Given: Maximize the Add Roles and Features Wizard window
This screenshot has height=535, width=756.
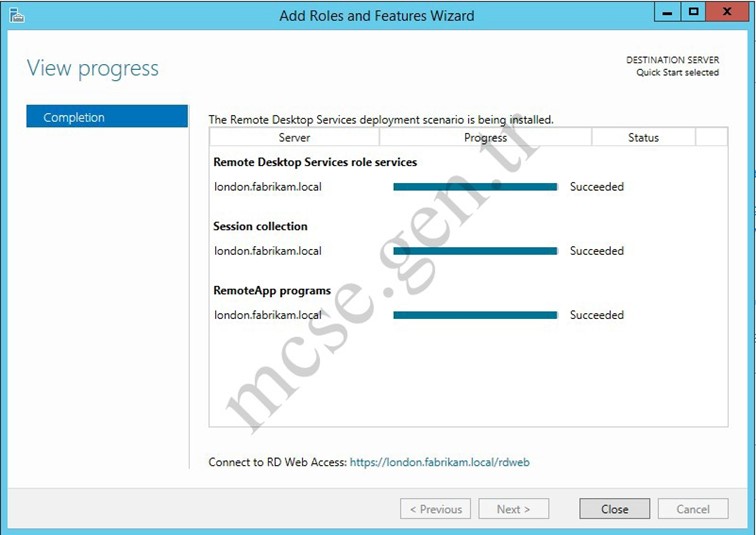Looking at the screenshot, I should coord(693,12).
